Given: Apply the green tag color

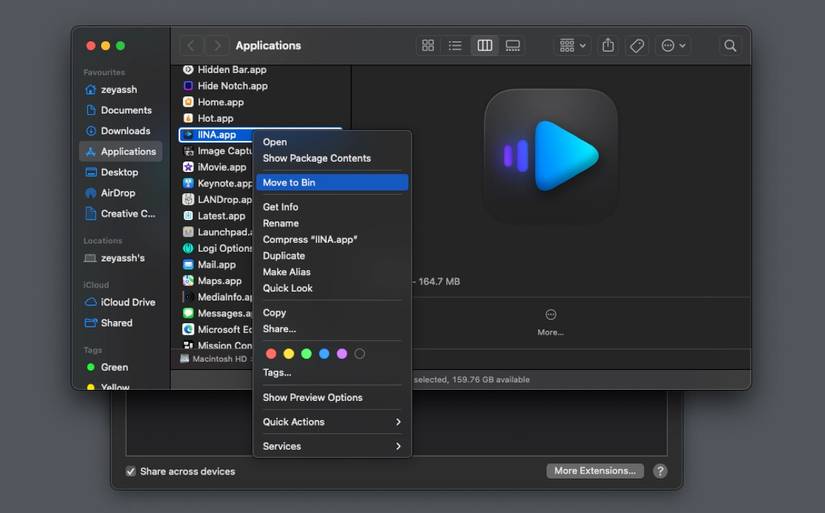Looking at the screenshot, I should click(306, 354).
